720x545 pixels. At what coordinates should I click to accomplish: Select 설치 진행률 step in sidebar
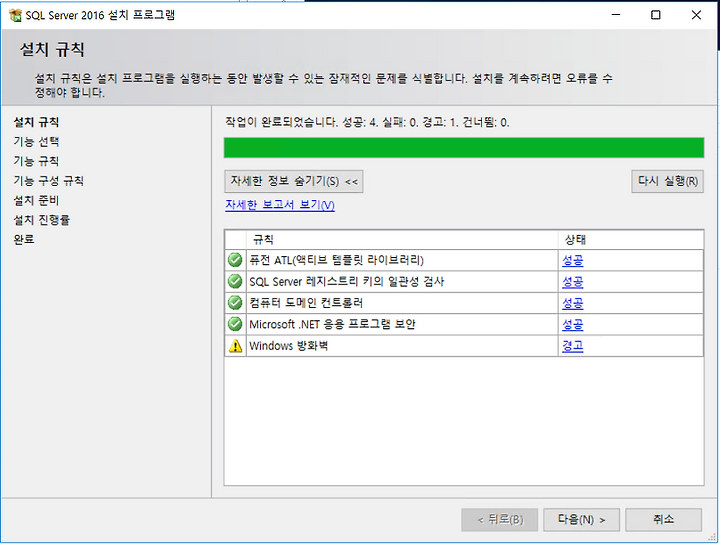[x=42, y=220]
